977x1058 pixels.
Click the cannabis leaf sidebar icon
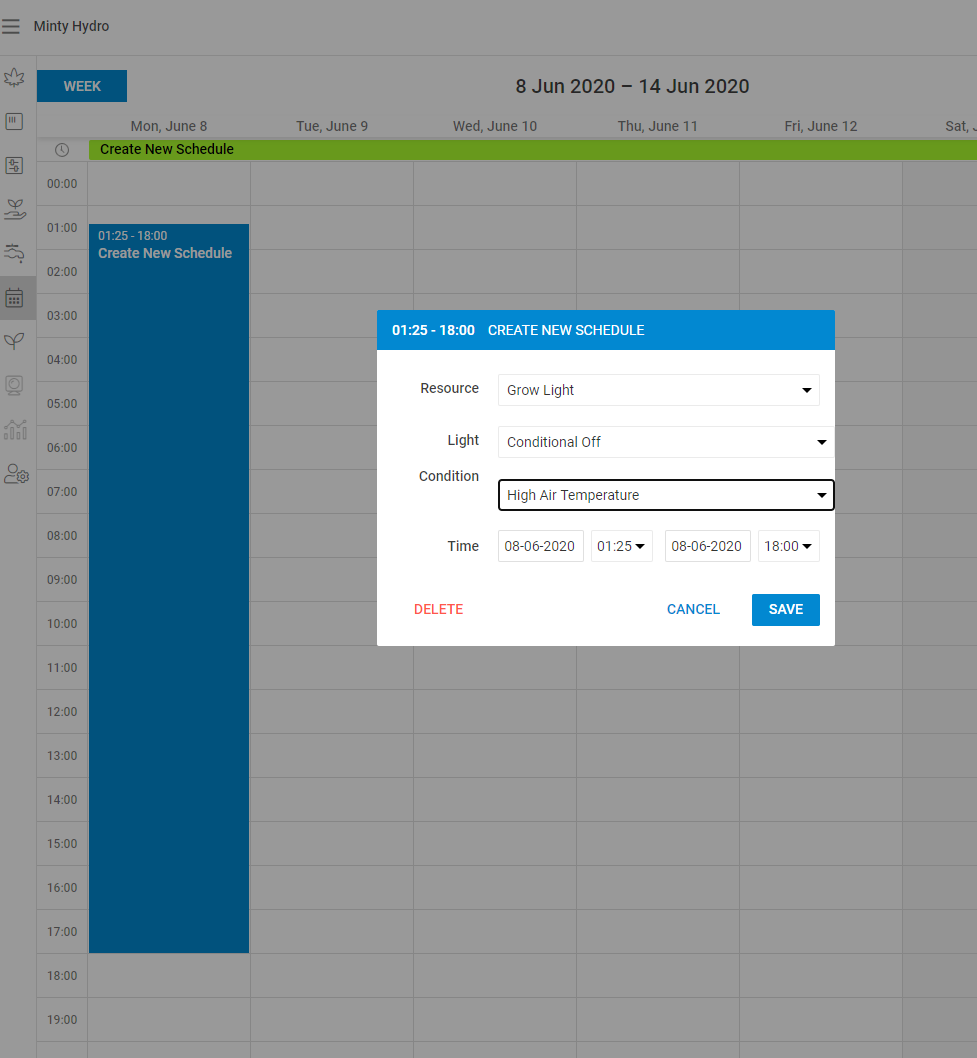14,77
